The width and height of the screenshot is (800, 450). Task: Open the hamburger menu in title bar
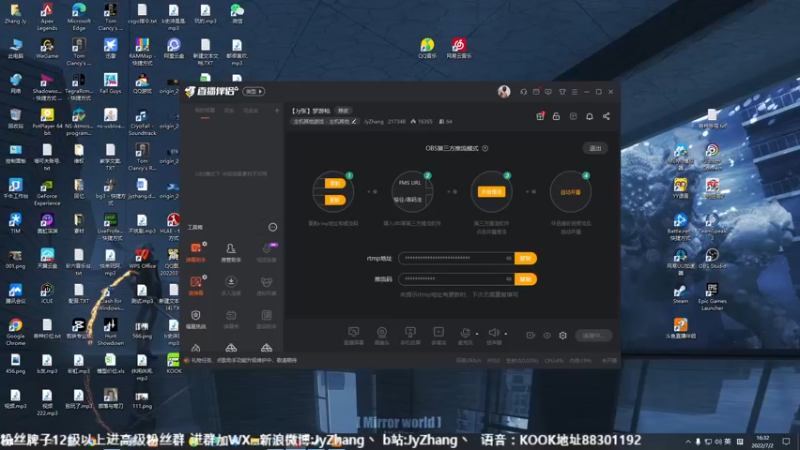coord(574,92)
